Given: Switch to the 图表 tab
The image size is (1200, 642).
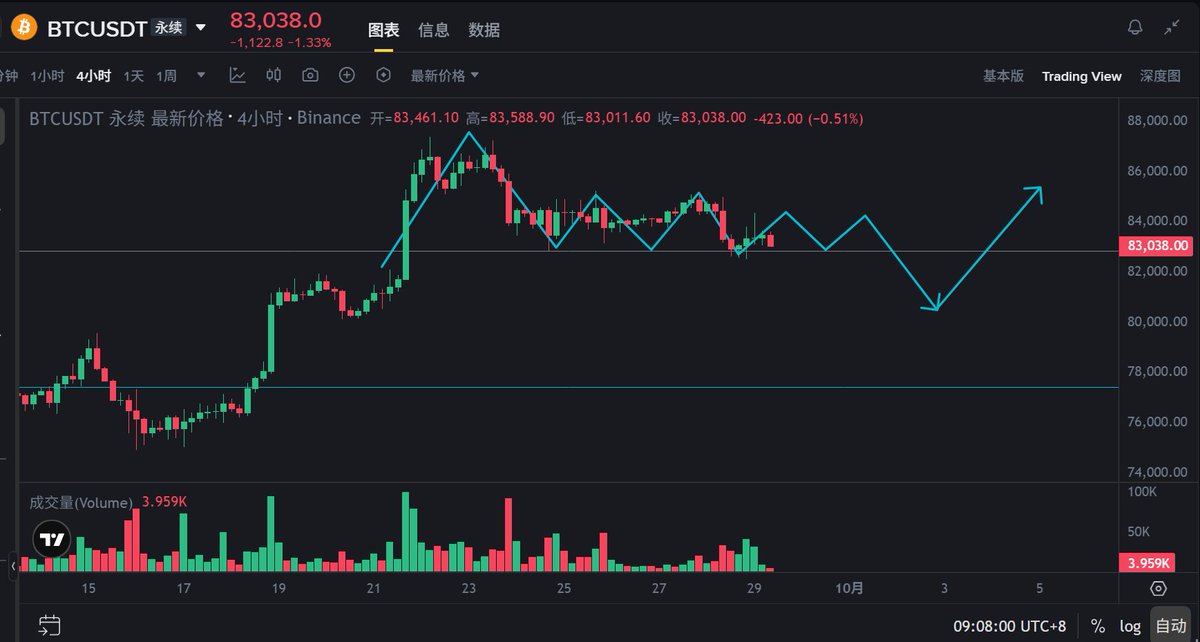Looking at the screenshot, I should (x=384, y=30).
